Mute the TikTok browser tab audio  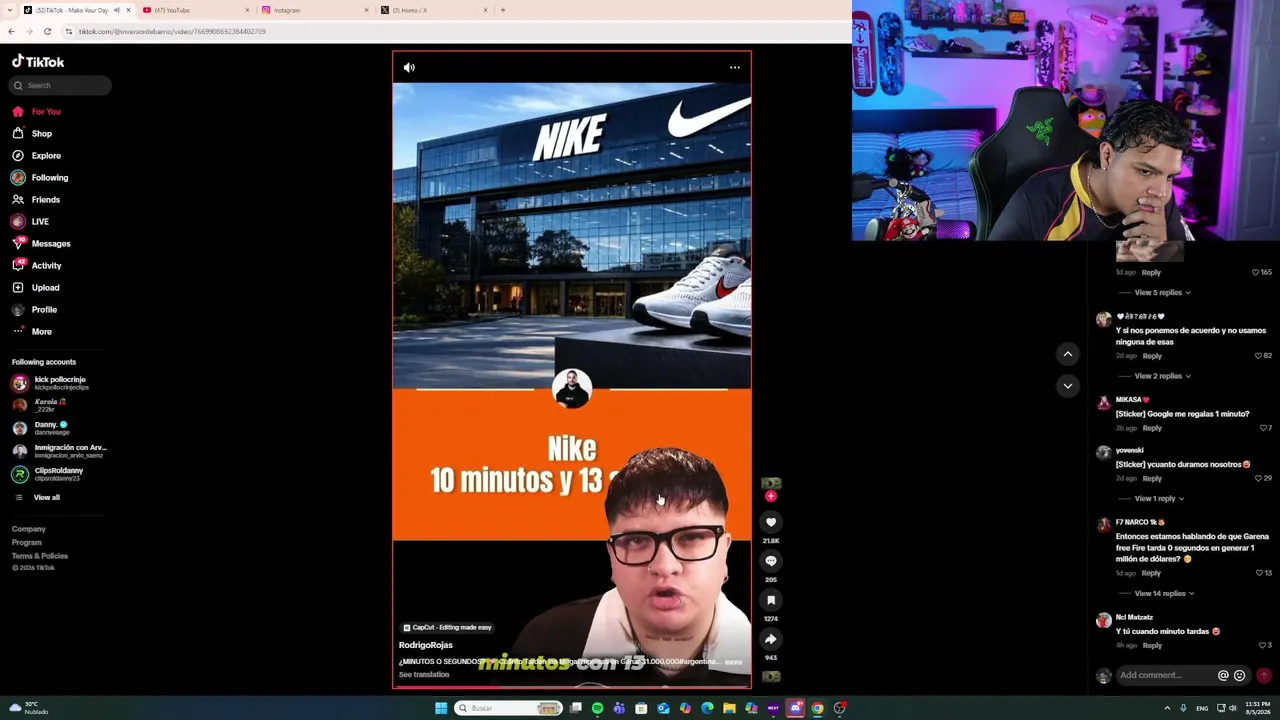116,10
